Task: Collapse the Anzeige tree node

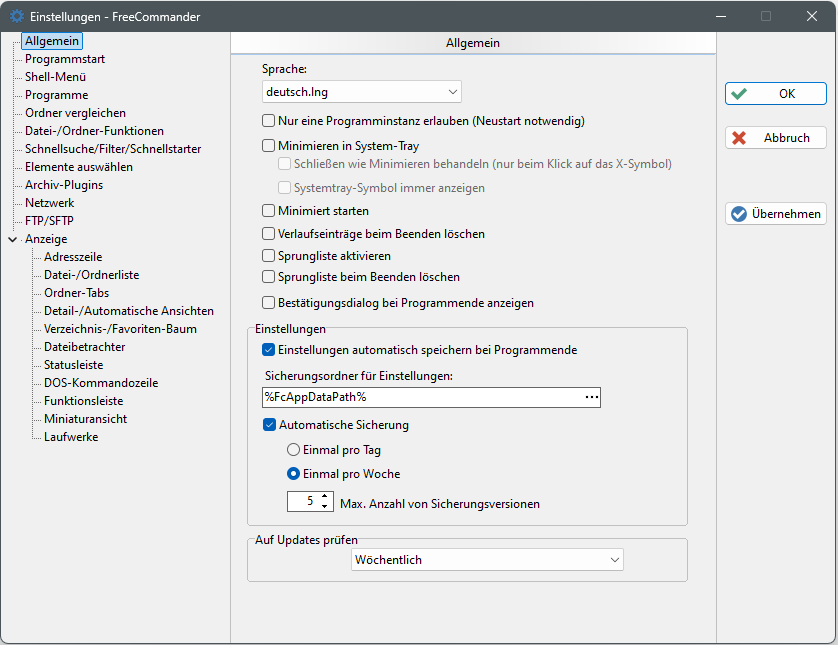Action: (11, 239)
